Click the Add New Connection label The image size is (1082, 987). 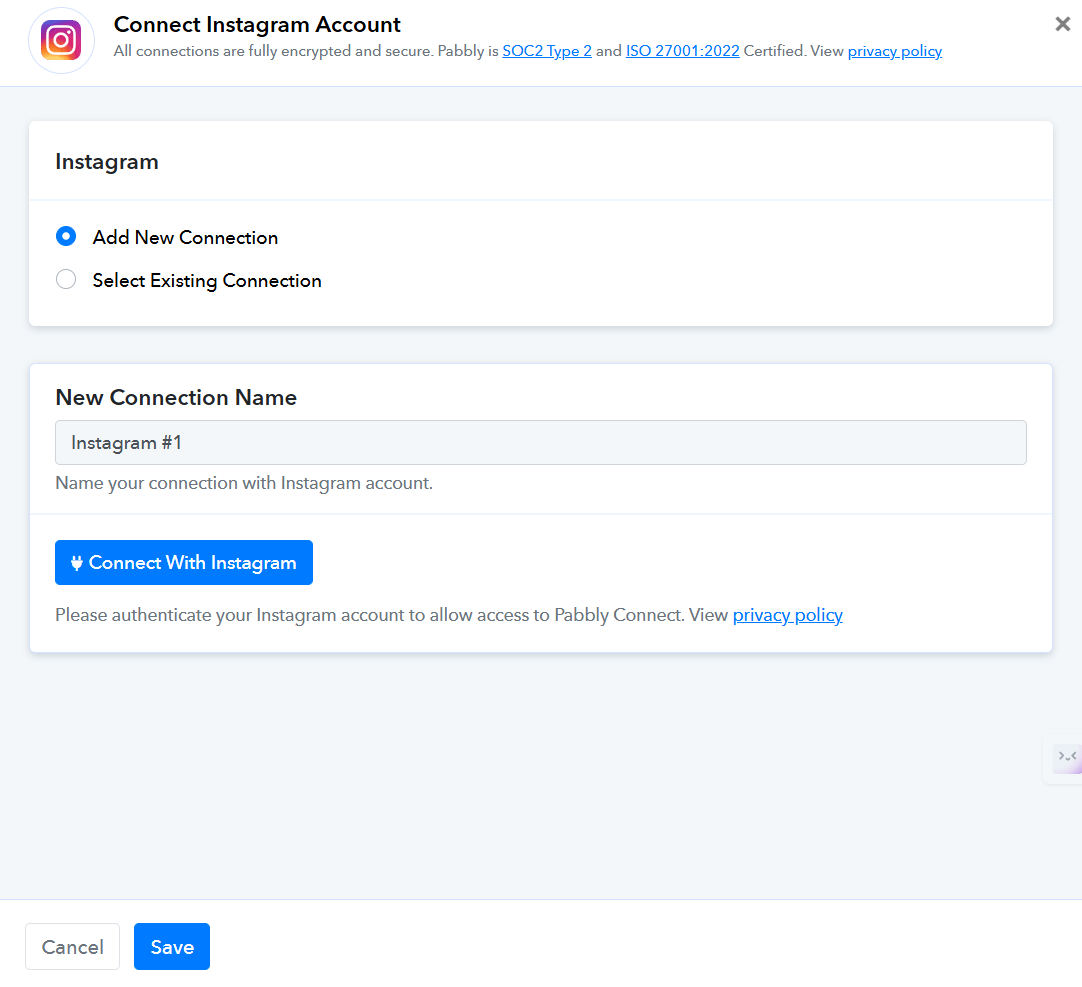point(185,237)
